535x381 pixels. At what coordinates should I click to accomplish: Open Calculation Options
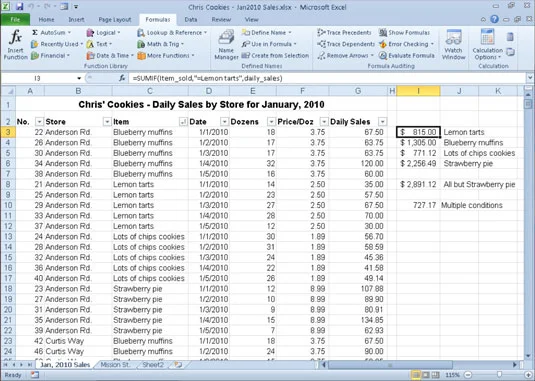tap(488, 45)
